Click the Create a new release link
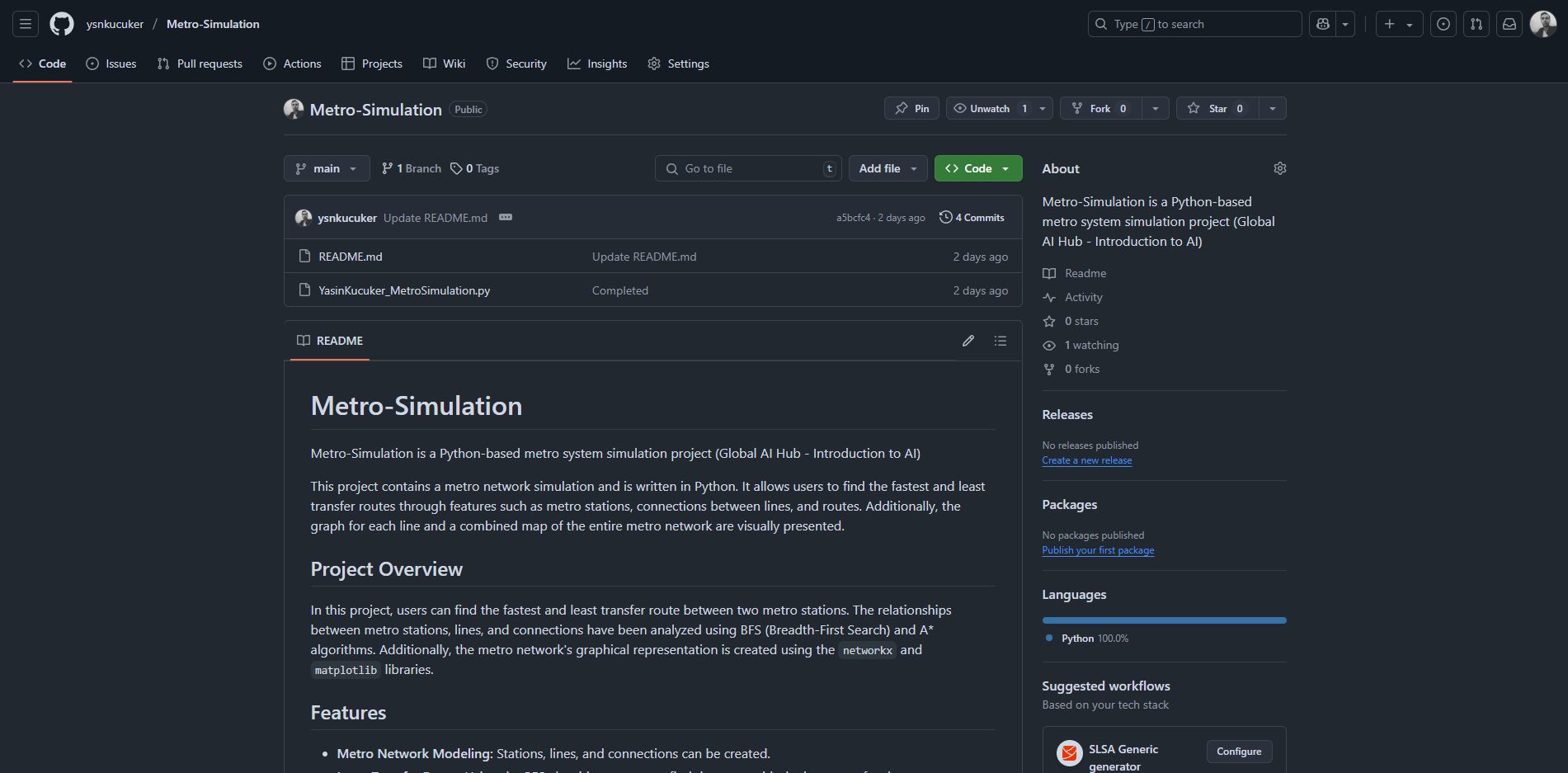This screenshot has width=1568, height=773. [1086, 460]
